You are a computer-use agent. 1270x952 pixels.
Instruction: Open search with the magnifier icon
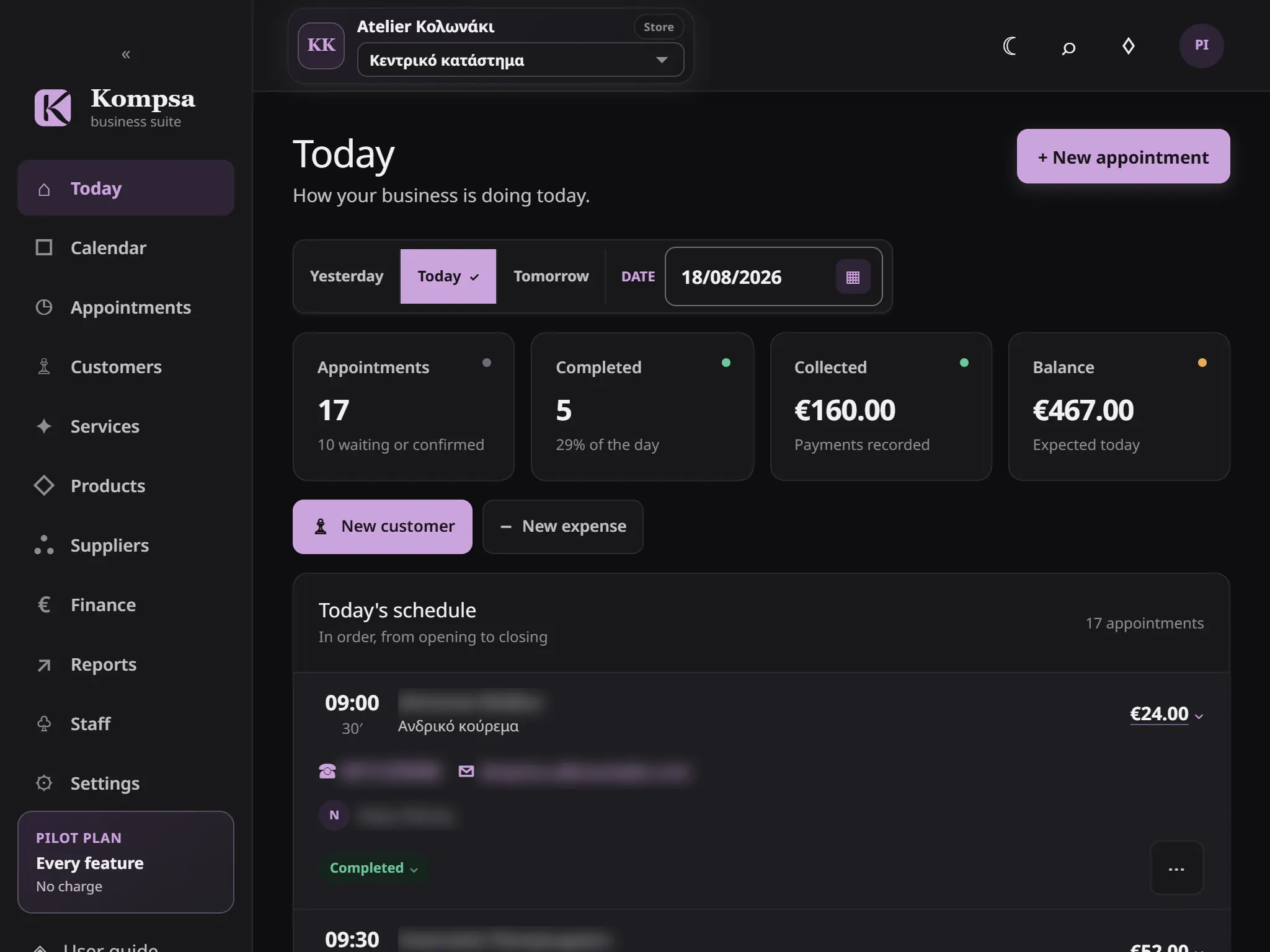1068,47
